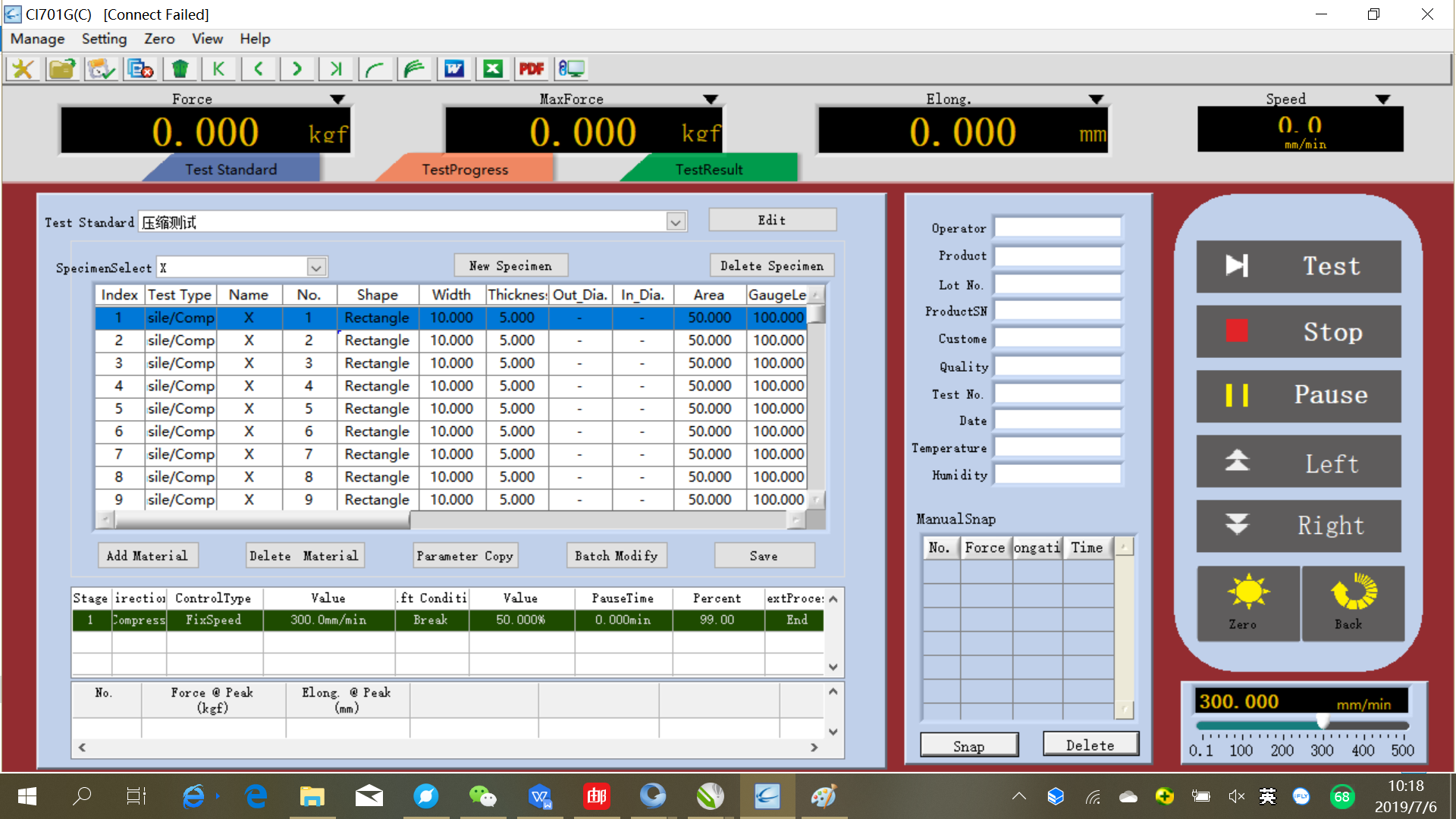Viewport: 1456px width, 819px height.
Task: Open the Force display unit dropdown arrow
Action: point(337,99)
